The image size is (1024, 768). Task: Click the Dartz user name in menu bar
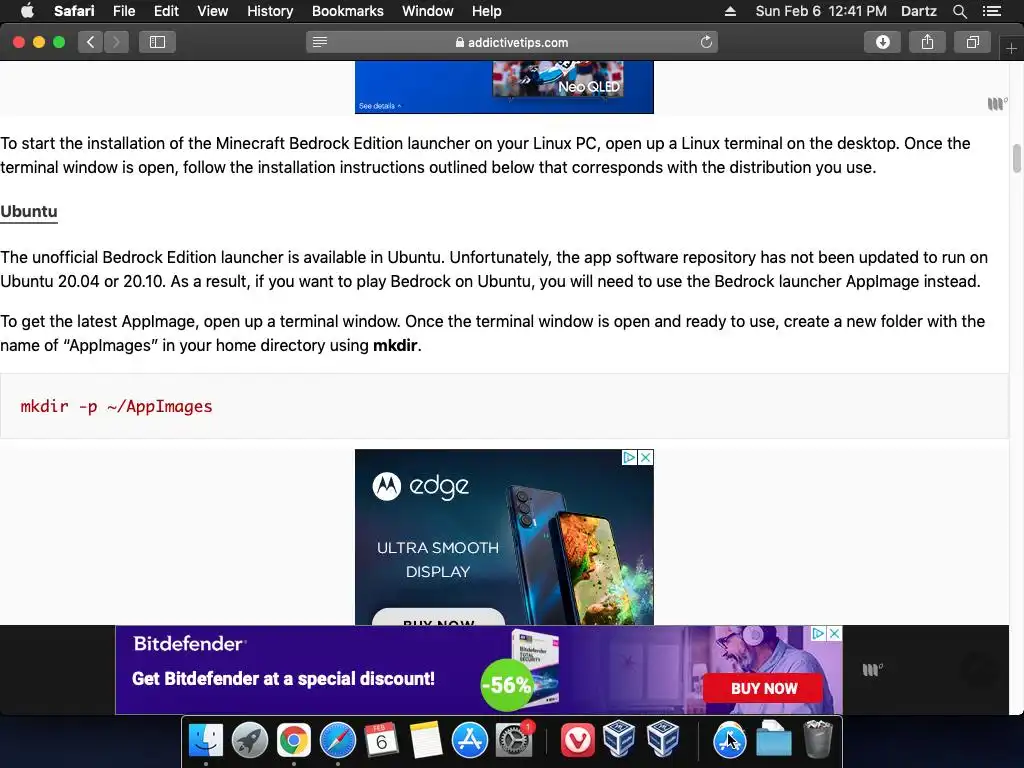point(918,11)
